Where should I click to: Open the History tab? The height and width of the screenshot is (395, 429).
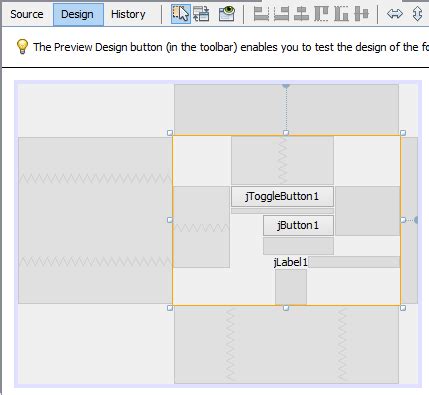tap(128, 14)
